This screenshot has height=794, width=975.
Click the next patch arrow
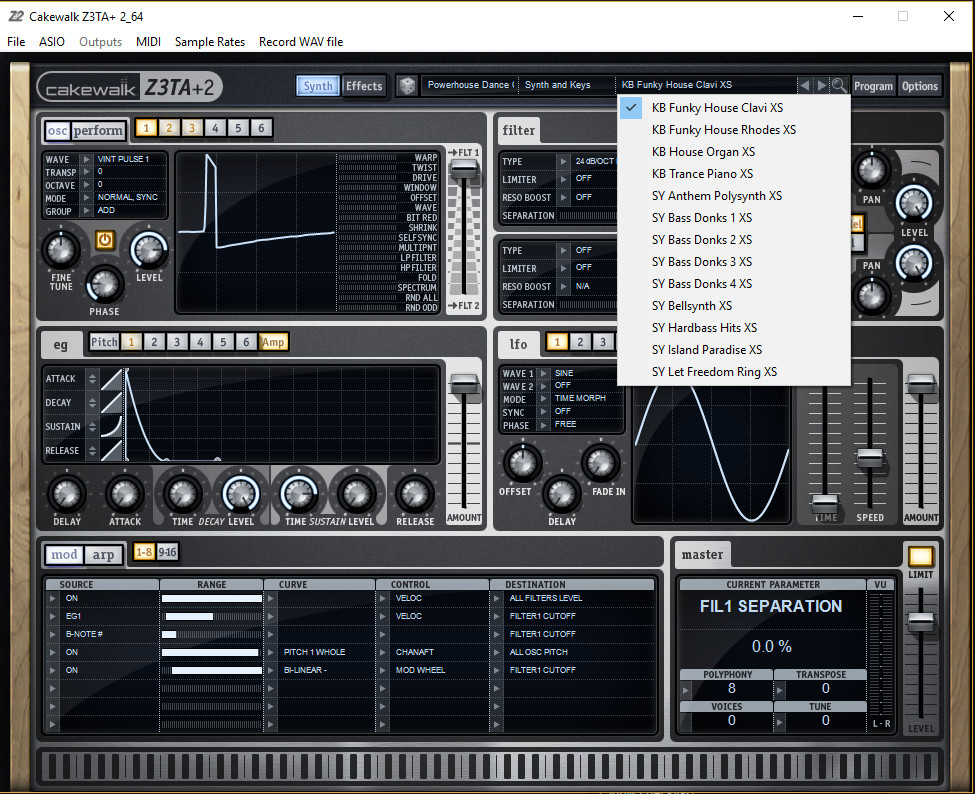[x=820, y=86]
